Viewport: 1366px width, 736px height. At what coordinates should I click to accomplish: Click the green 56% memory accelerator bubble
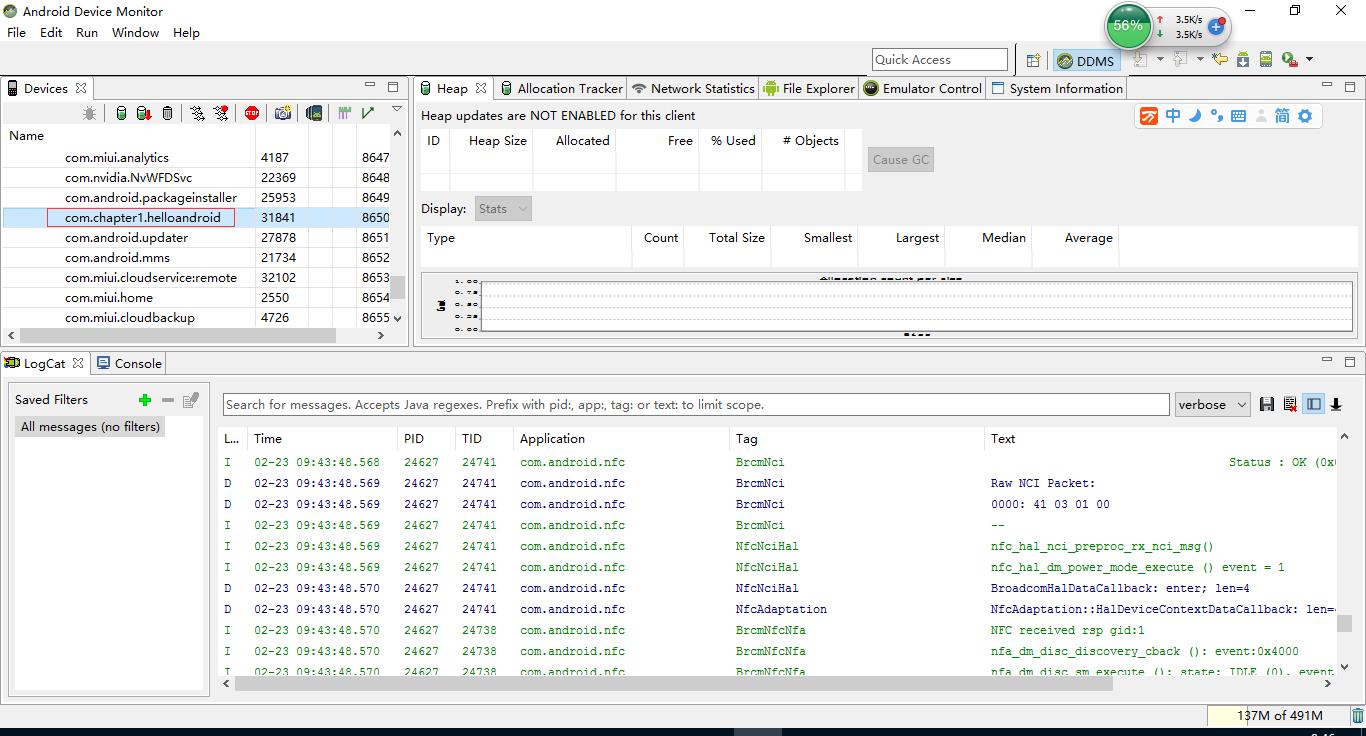[1128, 25]
